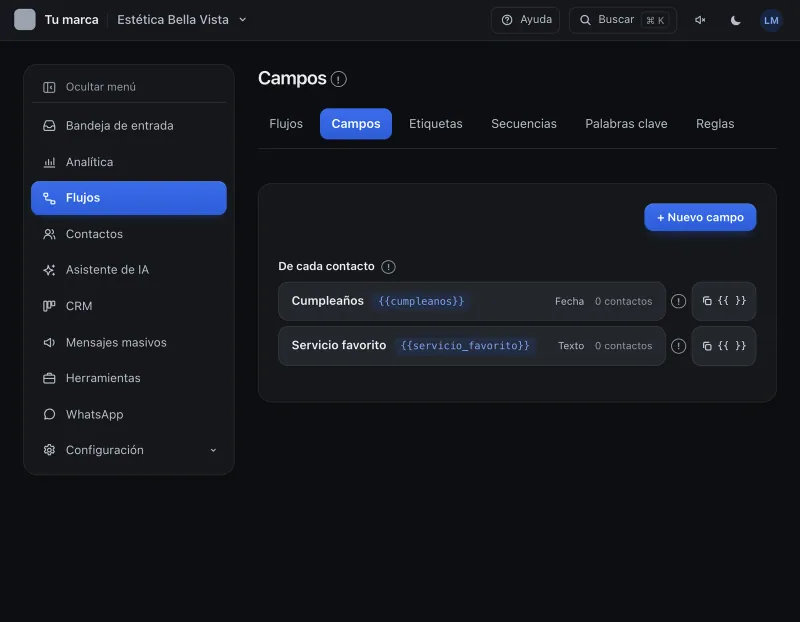800x622 pixels.
Task: Go to Analítica in sidebar
Action: 129,162
